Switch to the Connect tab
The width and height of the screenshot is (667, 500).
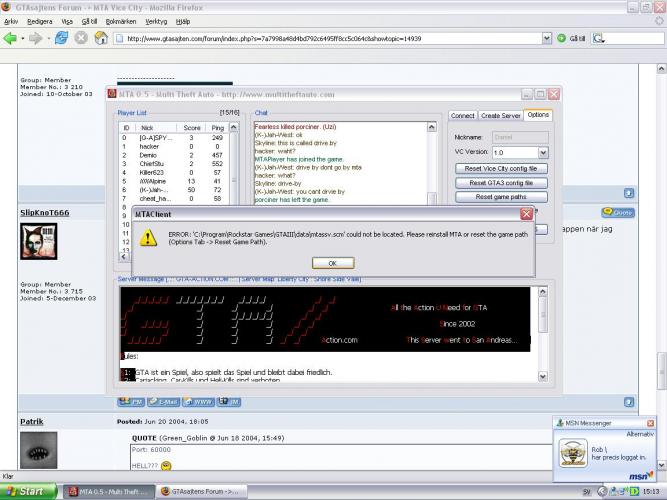(462, 116)
